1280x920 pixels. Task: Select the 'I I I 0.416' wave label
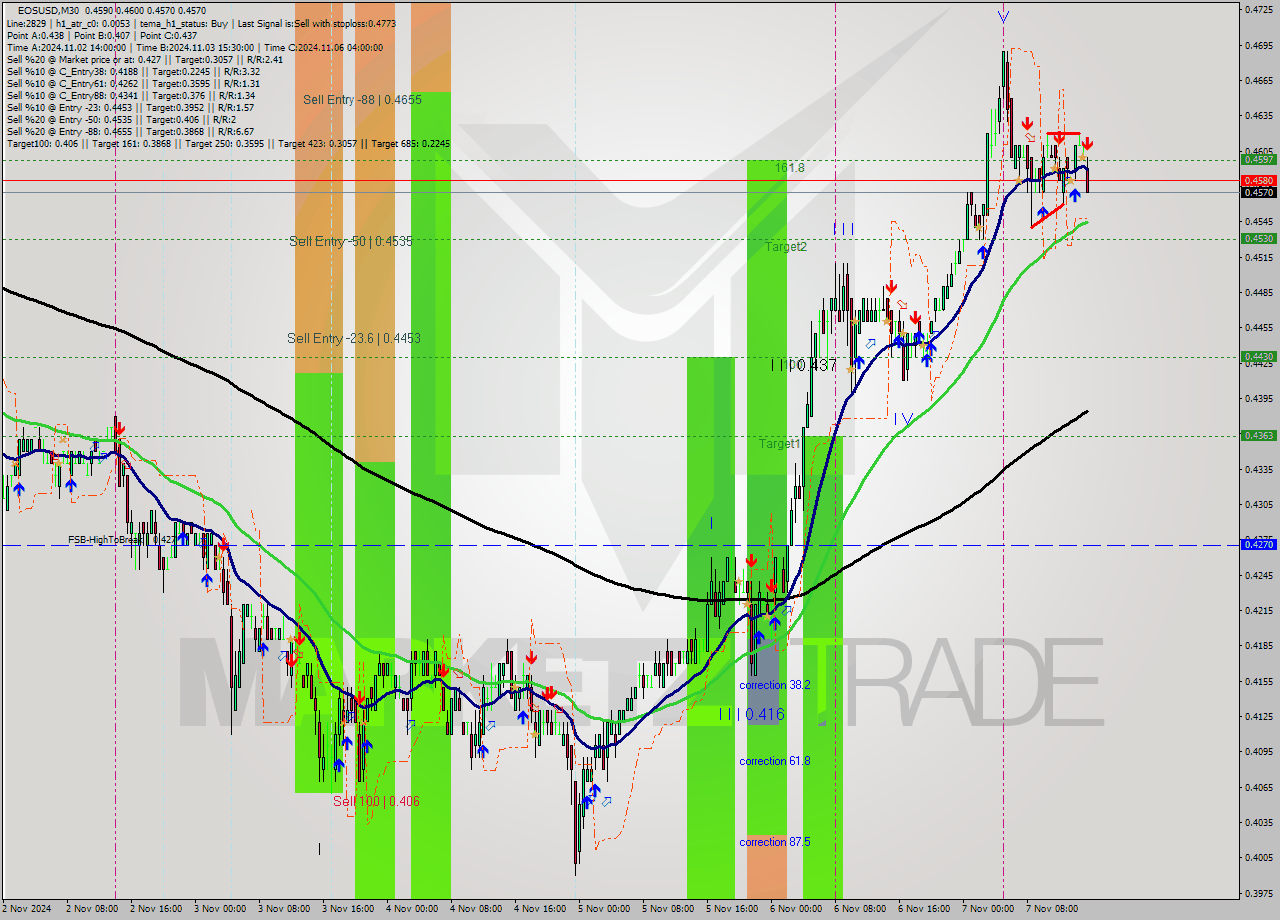pyautogui.click(x=751, y=714)
